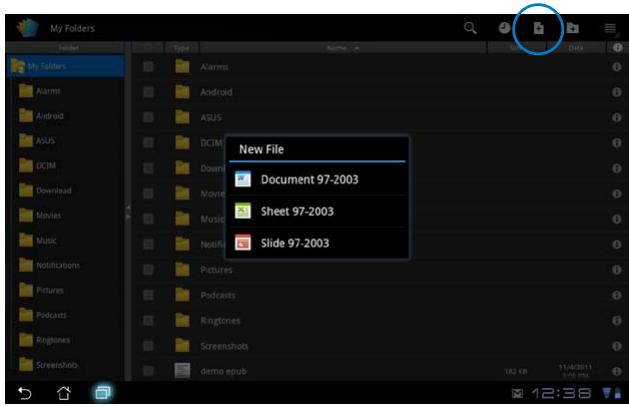Open Podcasts folder in file list
The image size is (629, 407).
coord(218,295)
